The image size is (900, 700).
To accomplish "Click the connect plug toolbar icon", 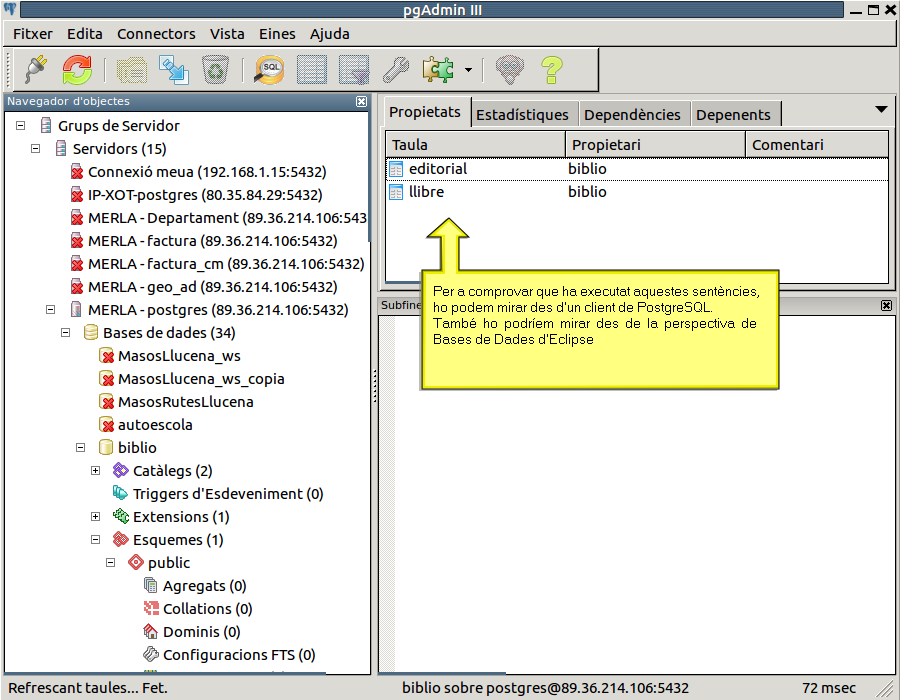I will click(x=36, y=69).
